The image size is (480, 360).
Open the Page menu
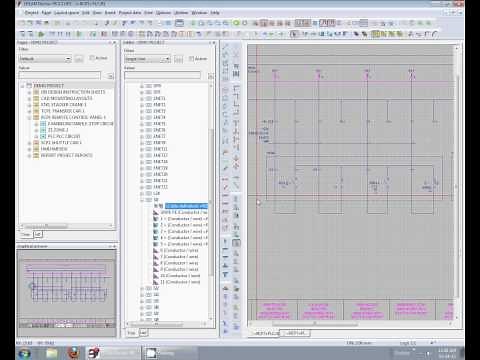46,13
